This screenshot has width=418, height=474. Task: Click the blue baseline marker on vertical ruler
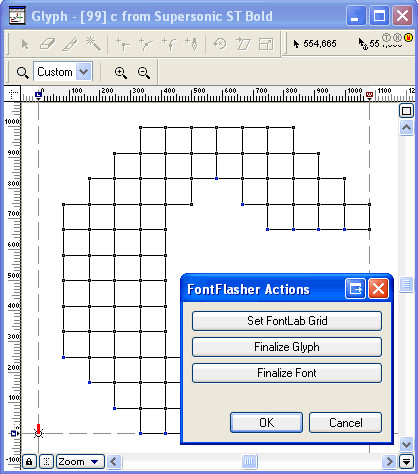pos(14,433)
